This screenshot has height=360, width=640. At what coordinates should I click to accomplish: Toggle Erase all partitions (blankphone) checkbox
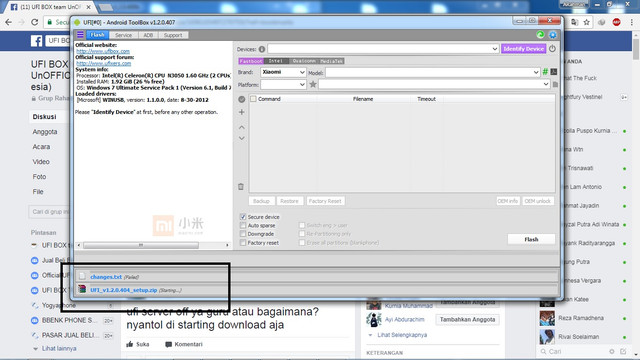tap(302, 242)
